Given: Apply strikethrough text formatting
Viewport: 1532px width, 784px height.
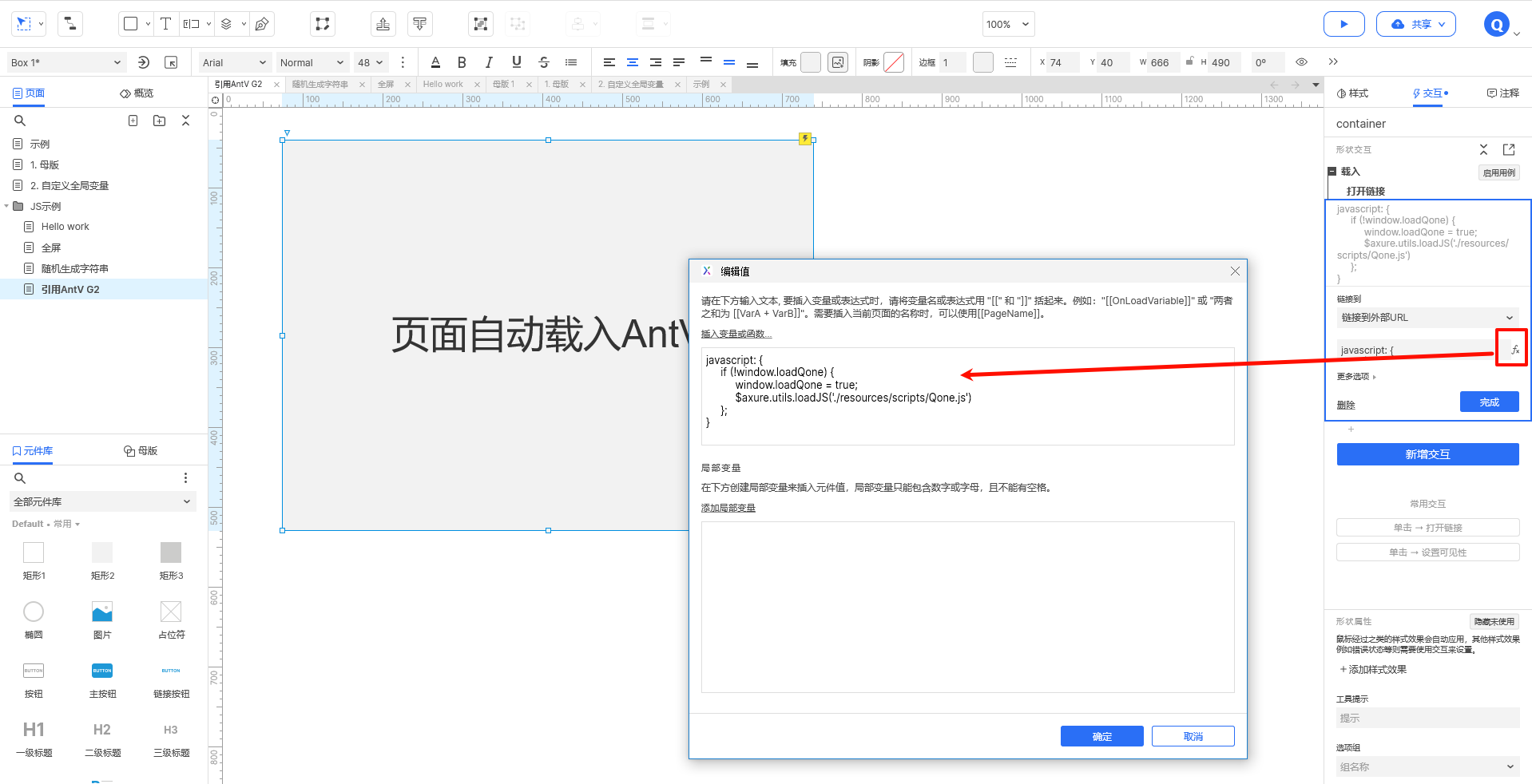Looking at the screenshot, I should tap(544, 62).
